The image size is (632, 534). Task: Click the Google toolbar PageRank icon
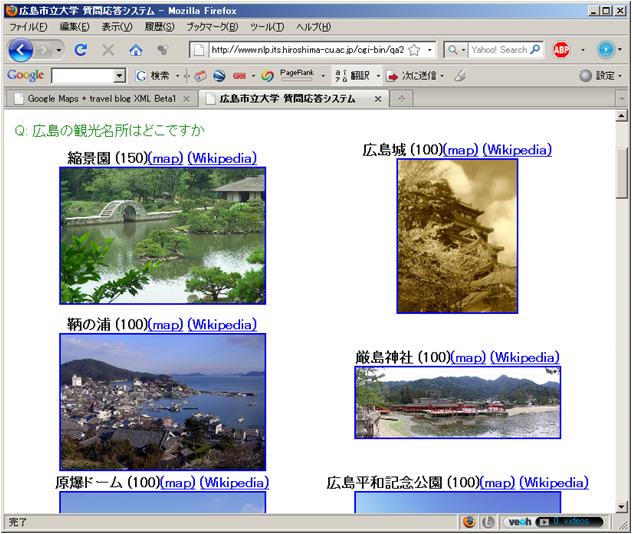[295, 75]
